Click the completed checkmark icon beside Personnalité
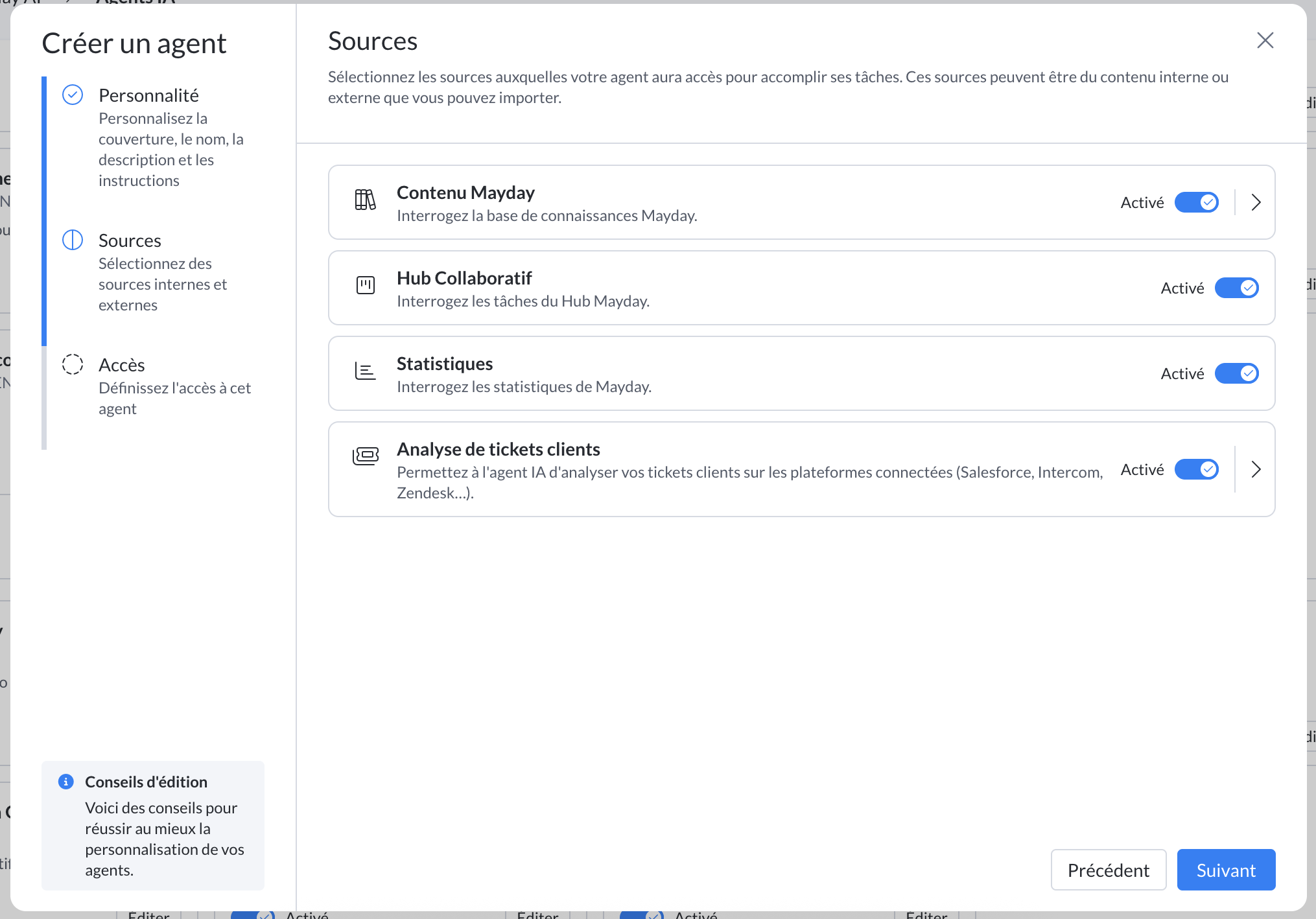Screen dimensions: 1316x919 point(73,95)
